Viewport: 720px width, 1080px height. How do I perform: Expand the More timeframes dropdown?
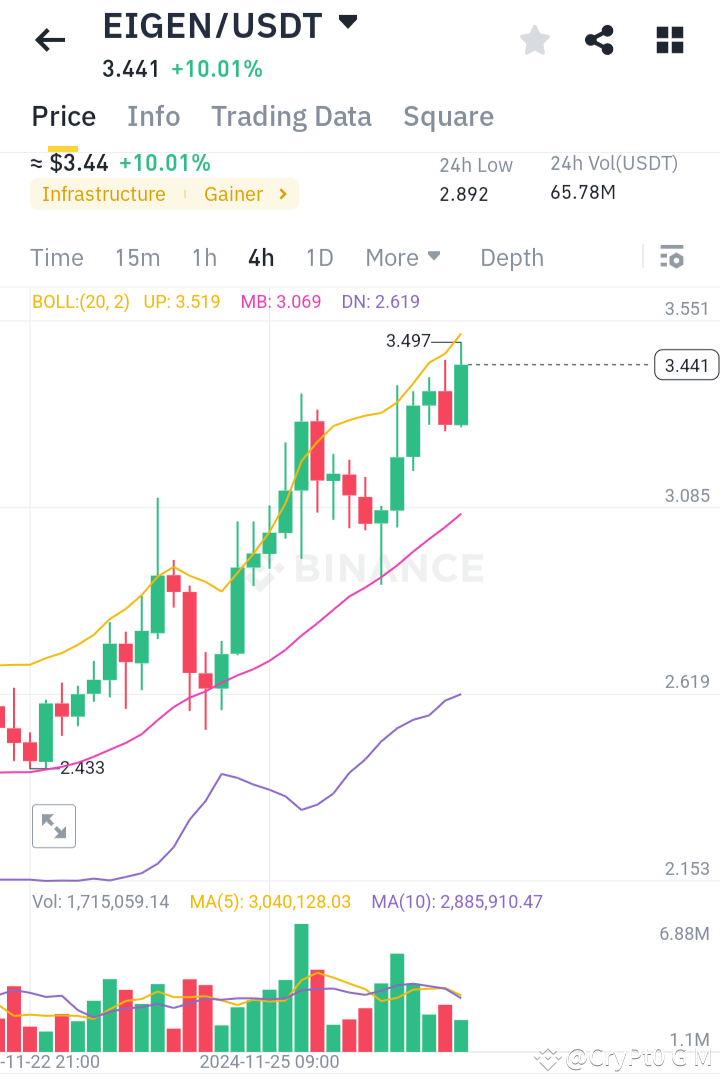(403, 257)
